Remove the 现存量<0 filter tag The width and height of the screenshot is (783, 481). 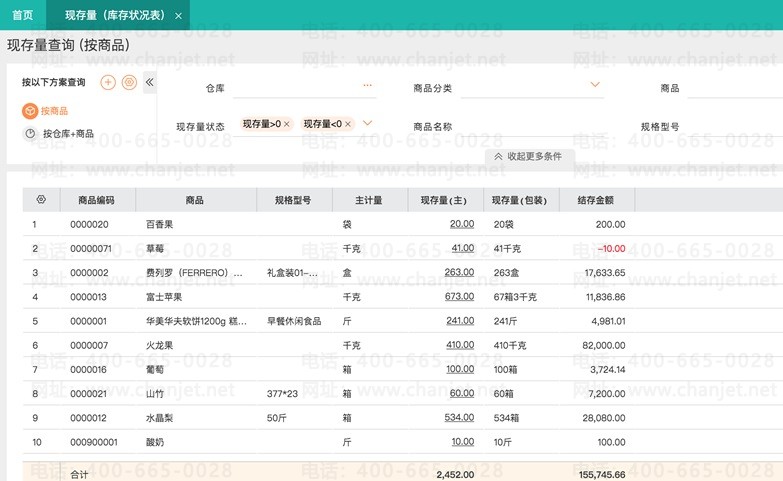(348, 124)
